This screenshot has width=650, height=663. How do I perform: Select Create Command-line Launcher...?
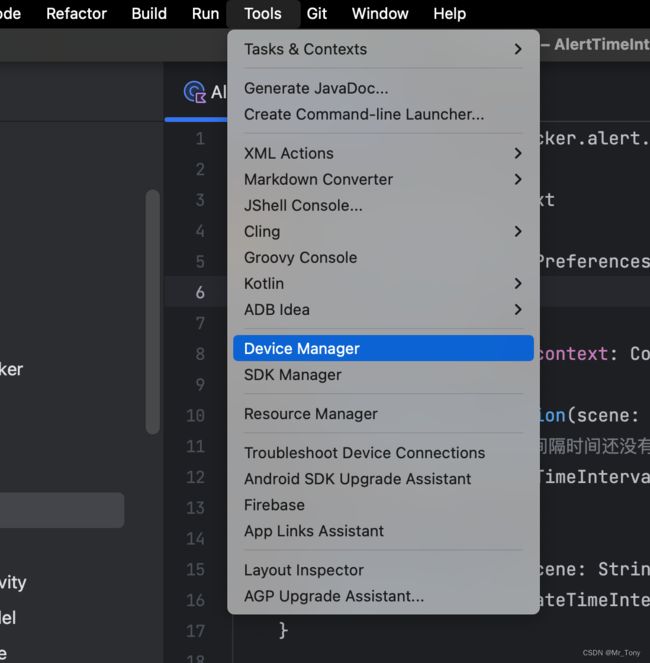pos(383,114)
